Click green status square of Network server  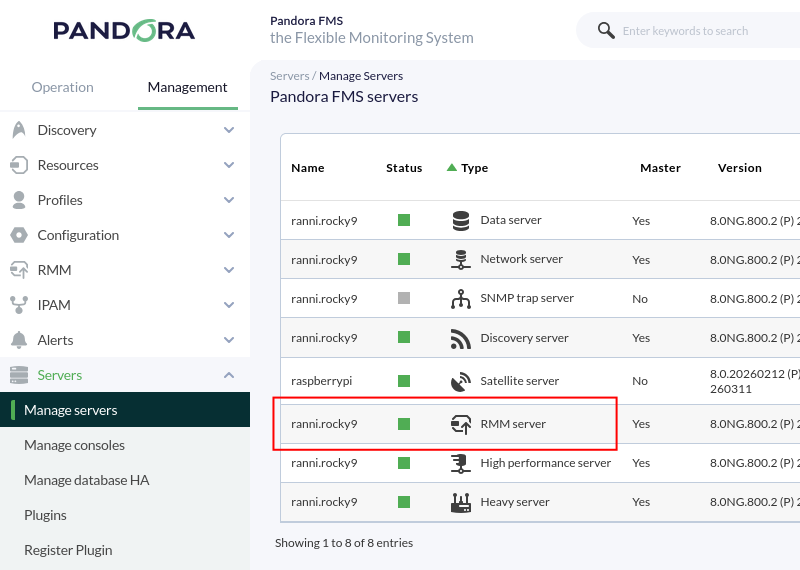(404, 259)
